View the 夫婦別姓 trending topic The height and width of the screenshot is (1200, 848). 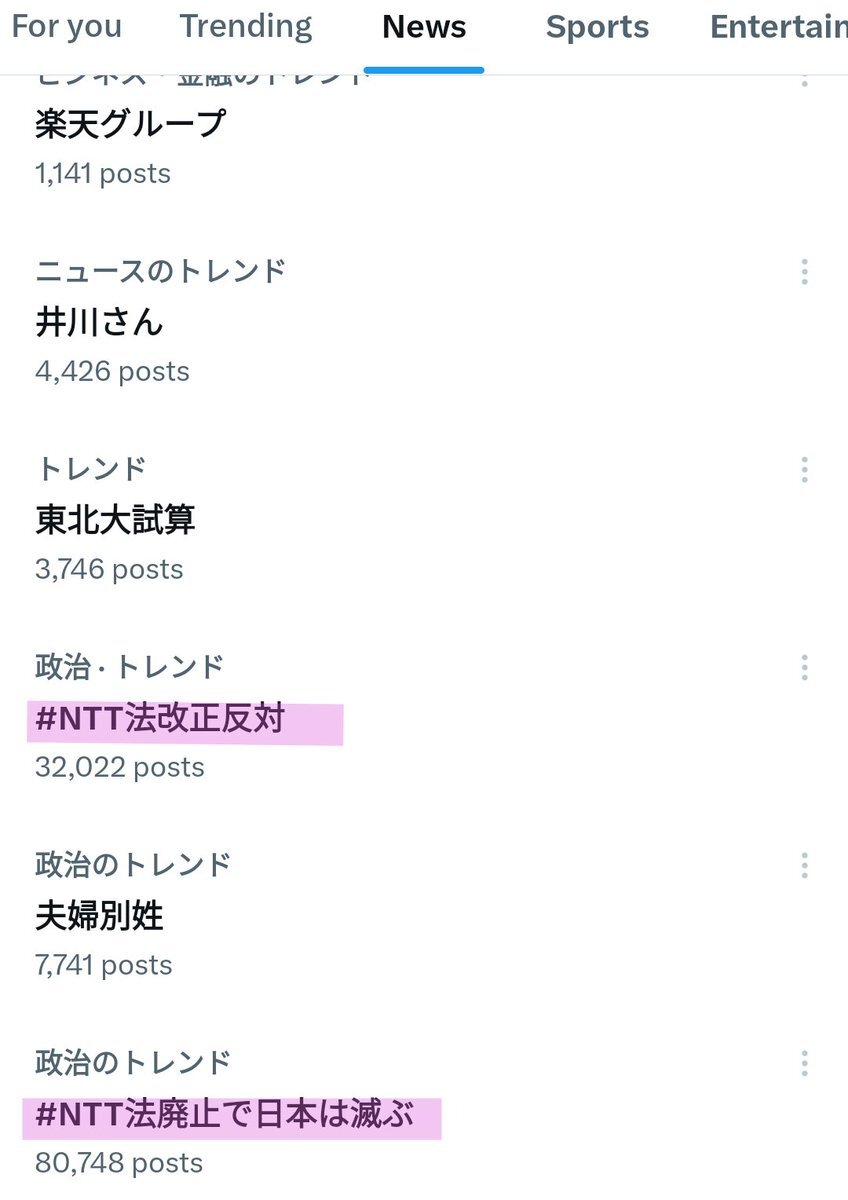coord(99,916)
